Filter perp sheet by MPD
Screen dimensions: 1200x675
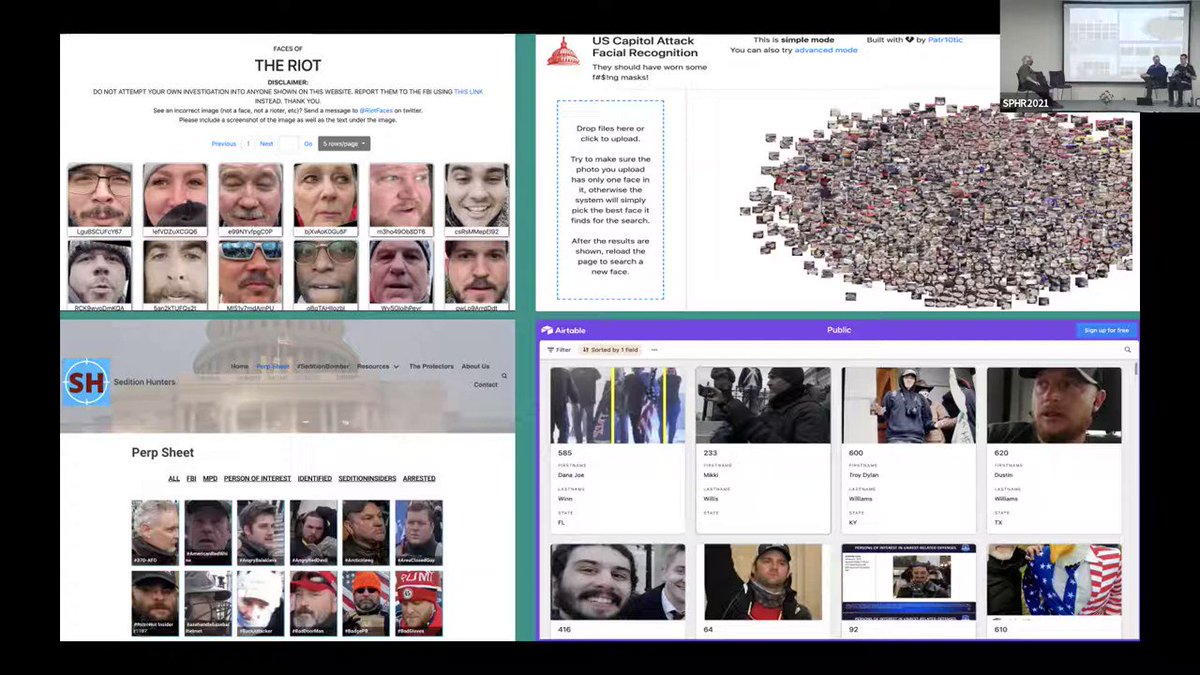[210, 479]
